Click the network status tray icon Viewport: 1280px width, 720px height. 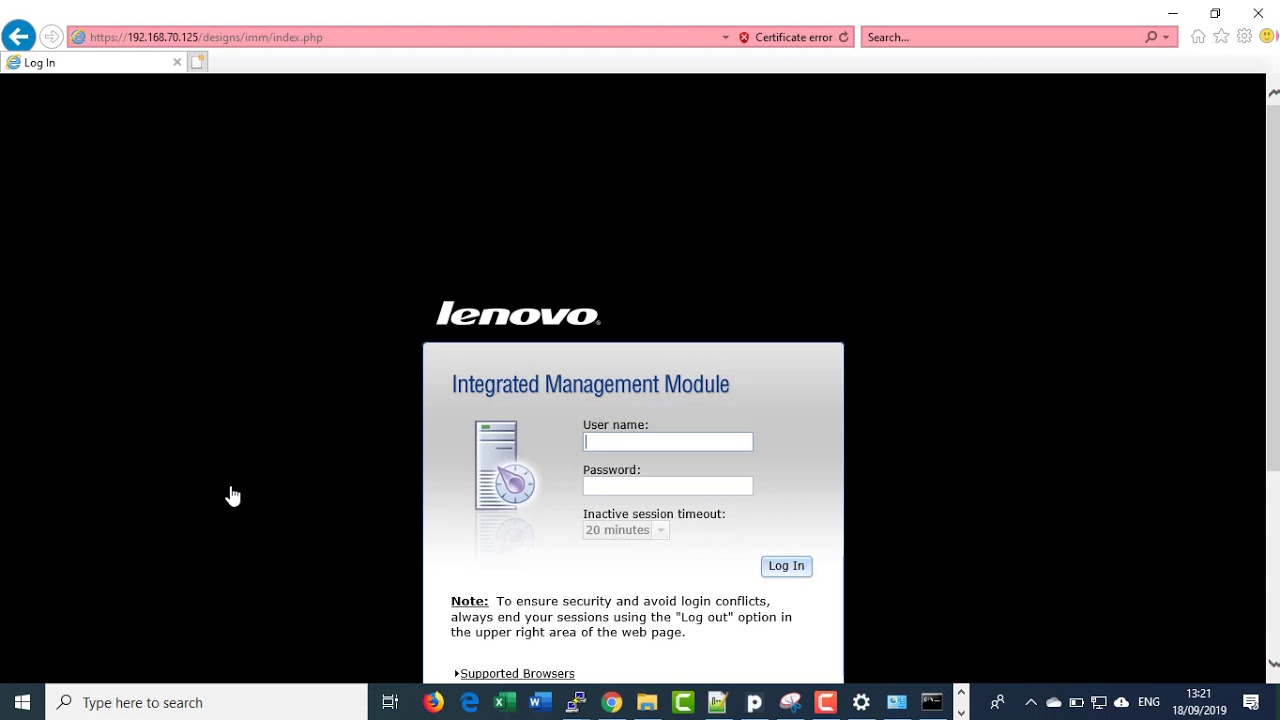click(1099, 702)
